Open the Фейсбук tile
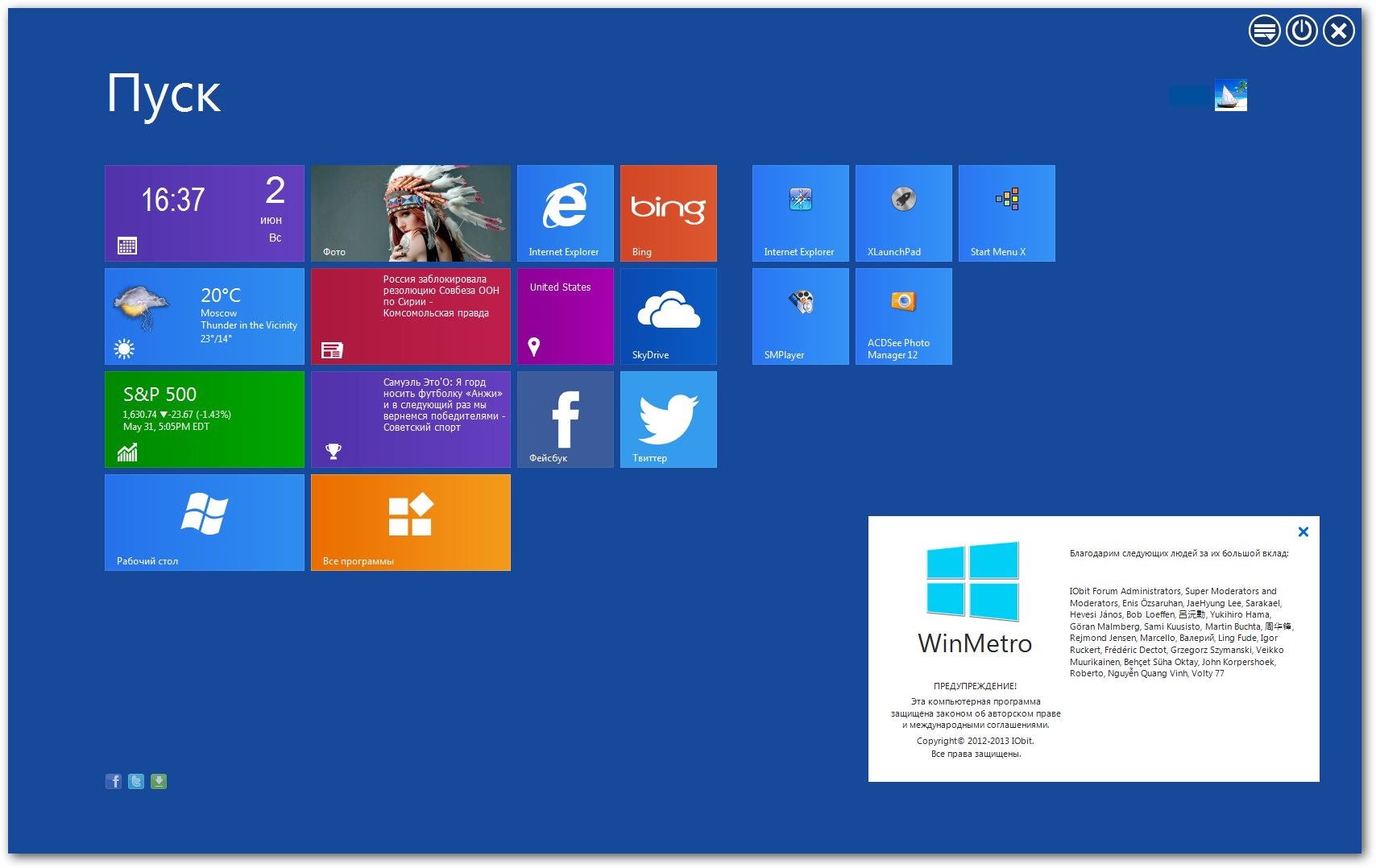The height and width of the screenshot is (868, 1376). [x=566, y=420]
